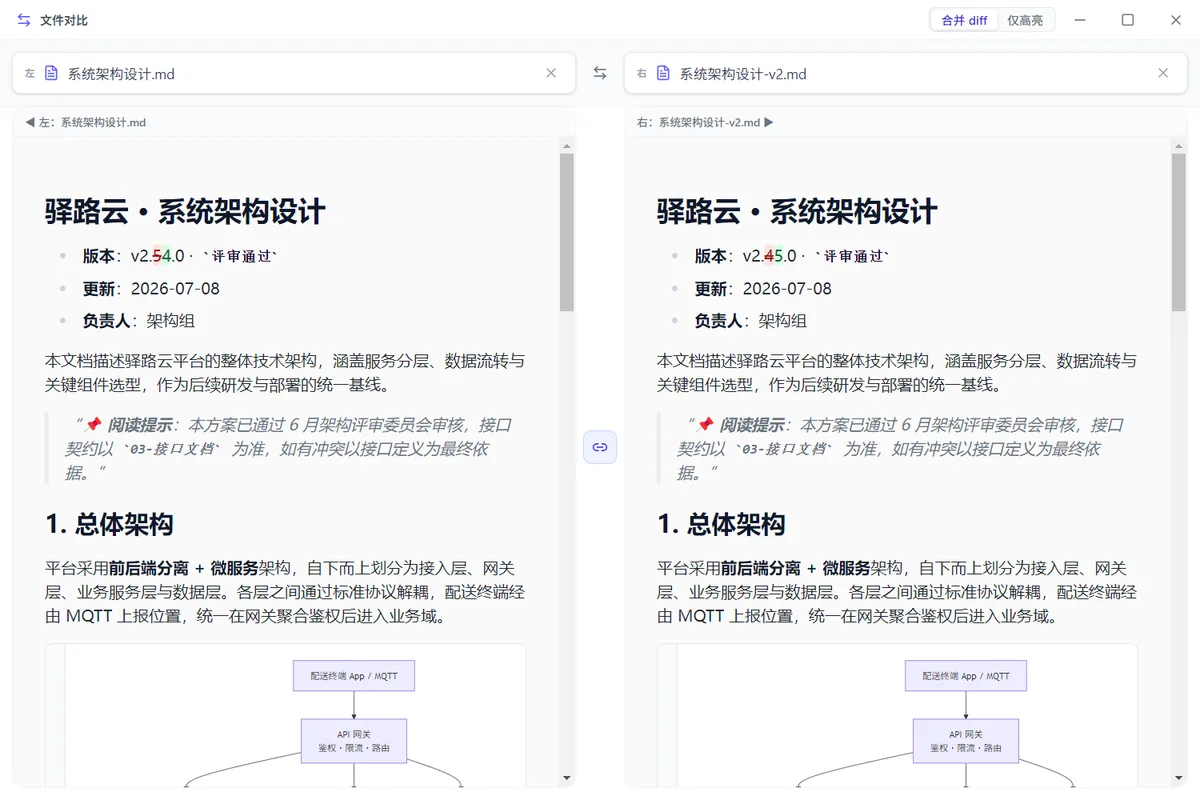Click the right file input 系统架构设计-v2.md

(906, 73)
